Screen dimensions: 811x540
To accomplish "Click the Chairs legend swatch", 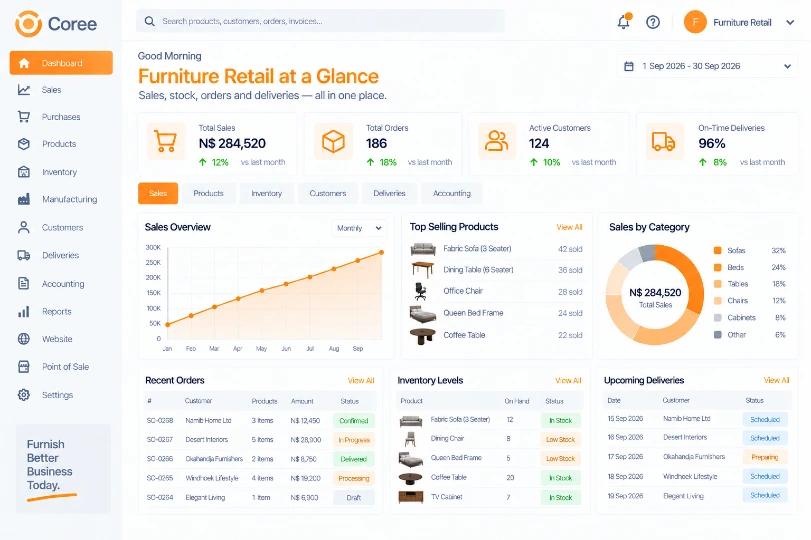I will [x=718, y=301].
